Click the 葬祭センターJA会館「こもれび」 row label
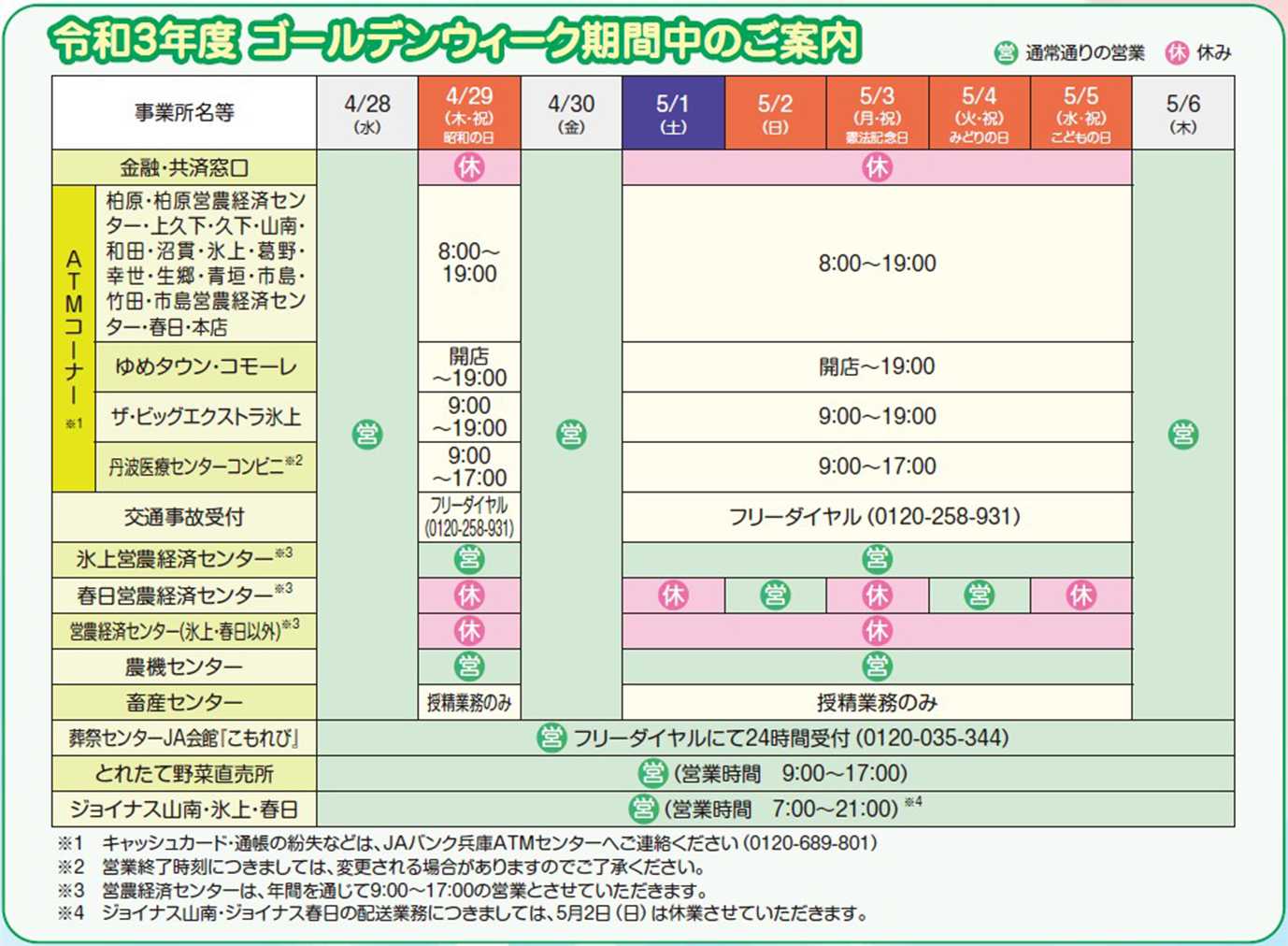The height and width of the screenshot is (946, 1288). [184, 738]
